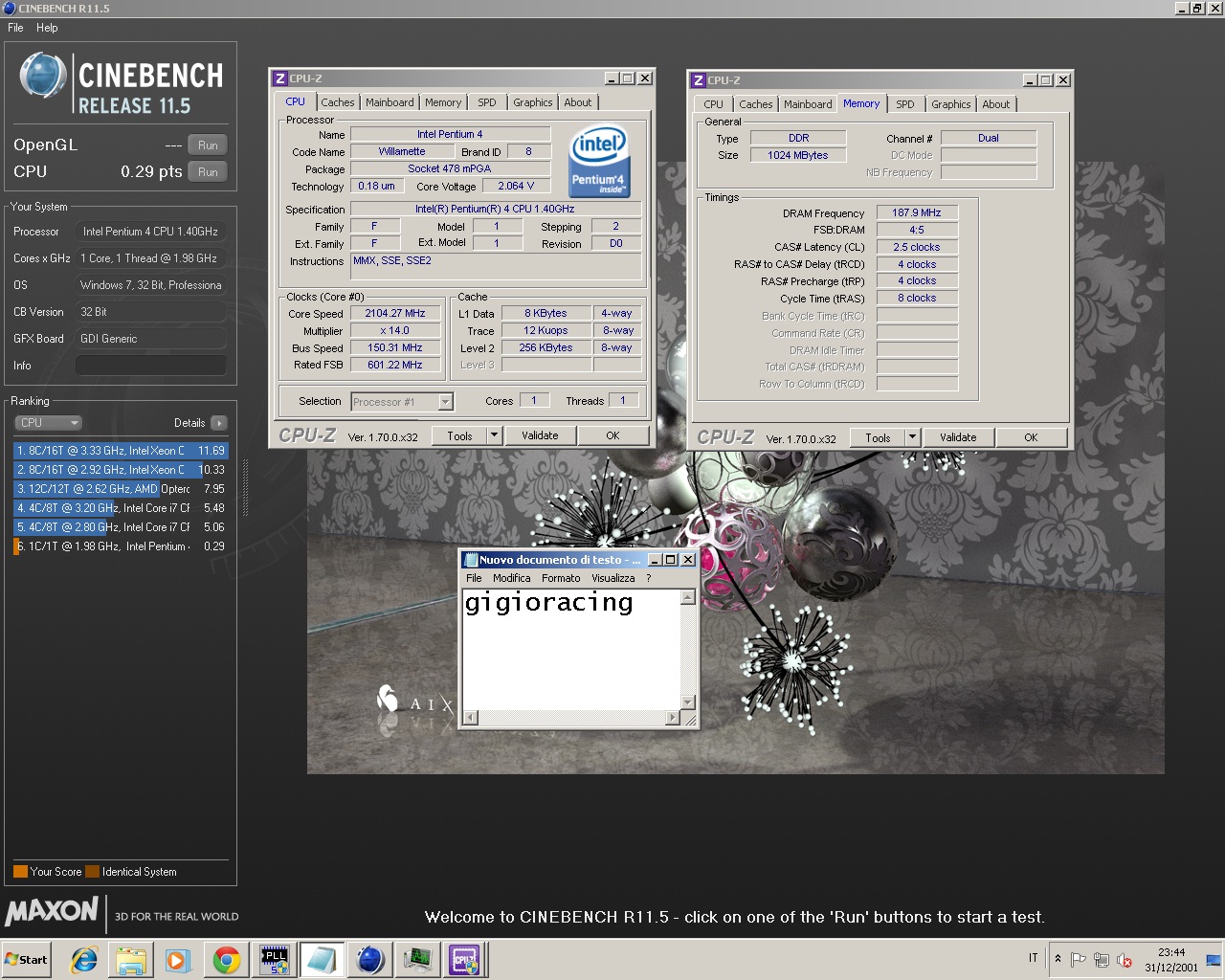Open Tools dropdown arrow in right CPU-Z
This screenshot has height=980, width=1225.
tap(913, 438)
